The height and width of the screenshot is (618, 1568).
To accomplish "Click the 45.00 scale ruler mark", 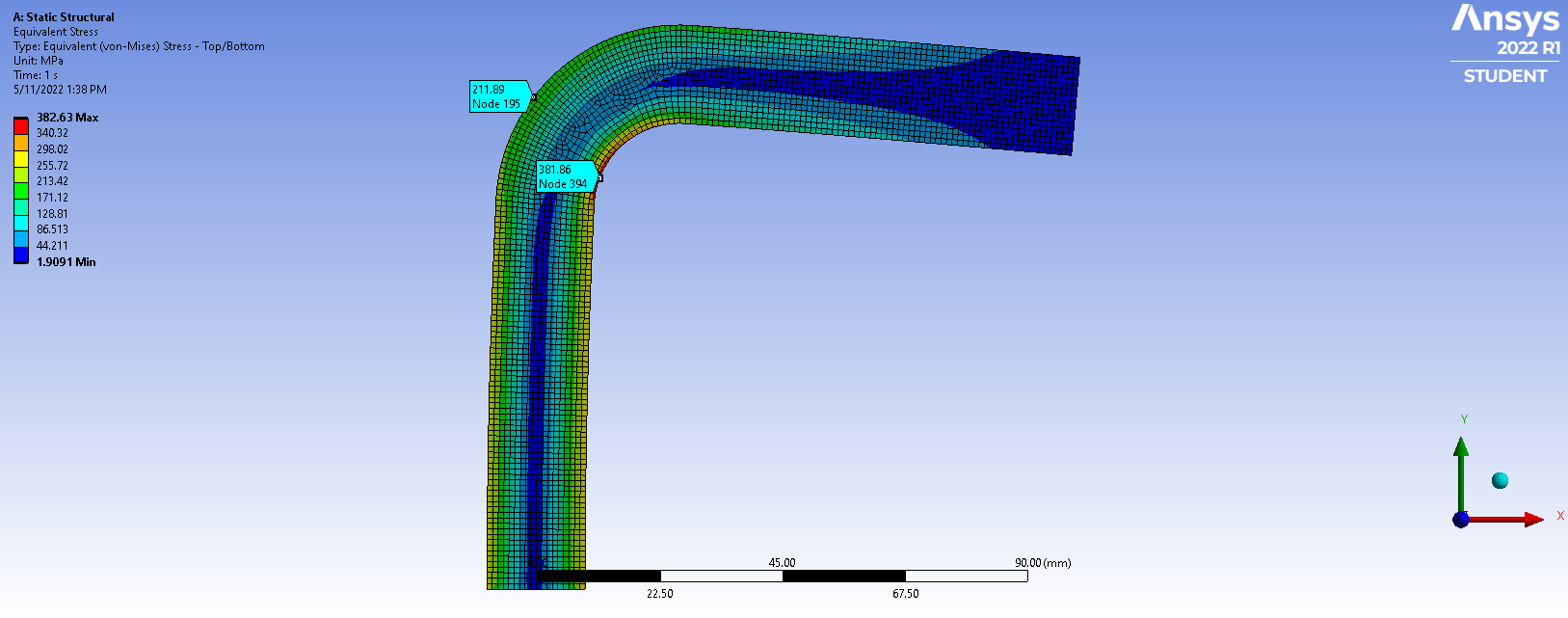I will coord(782,563).
